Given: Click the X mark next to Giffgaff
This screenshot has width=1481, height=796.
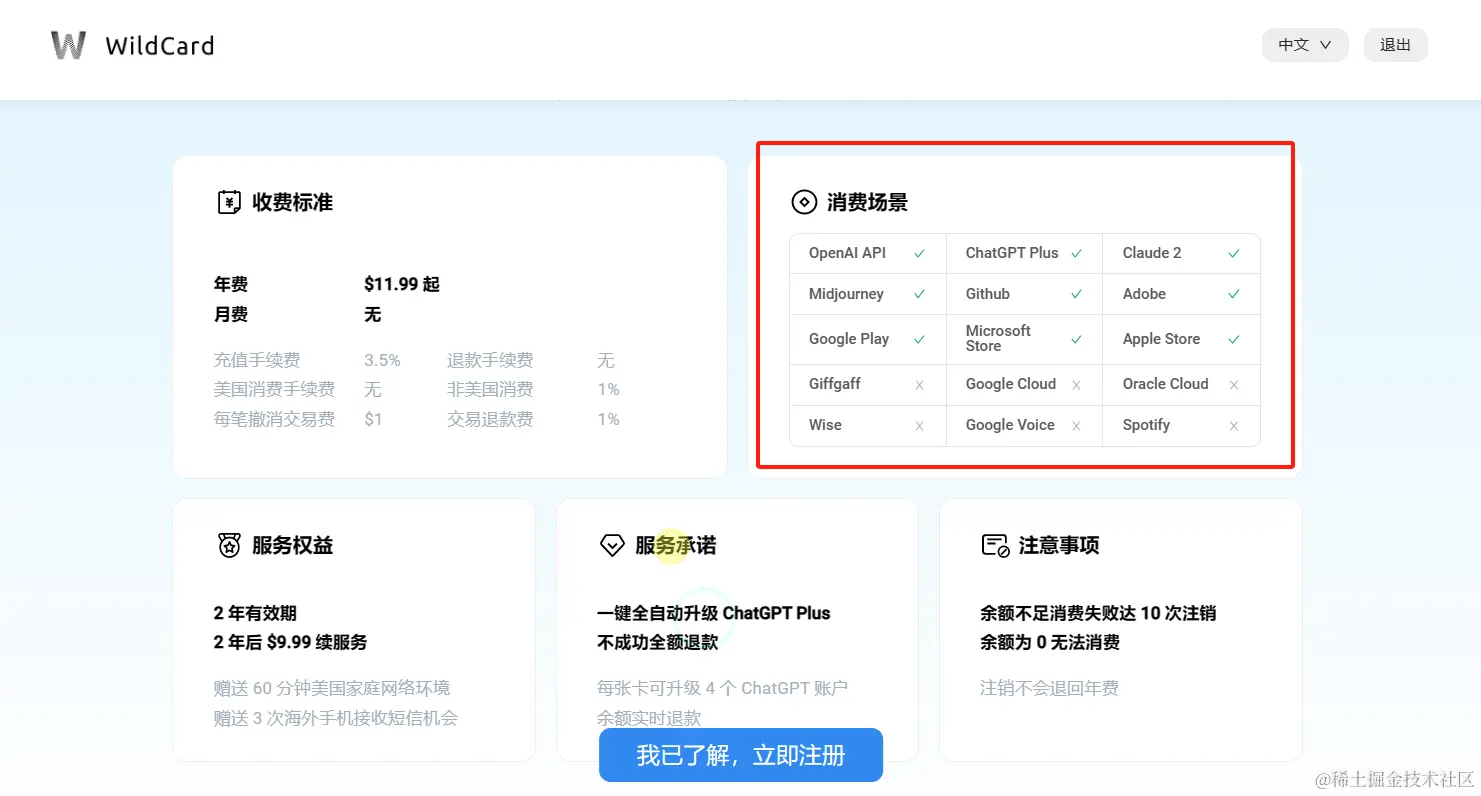Looking at the screenshot, I should [x=919, y=385].
